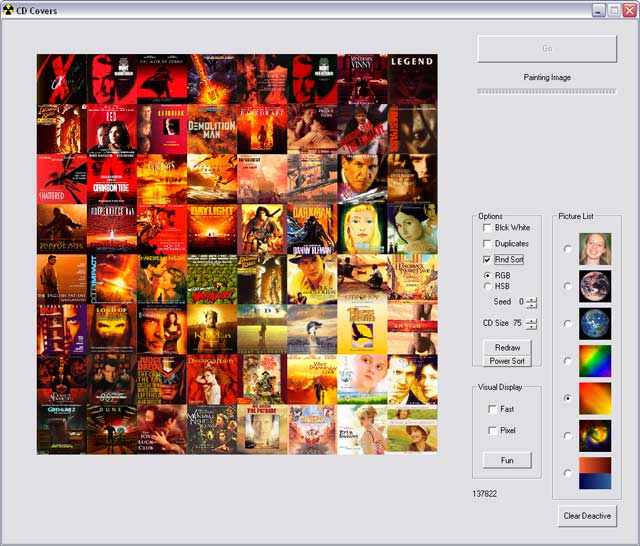This screenshot has height=546, width=640.
Task: Click the 137822 counter text
Action: click(484, 494)
